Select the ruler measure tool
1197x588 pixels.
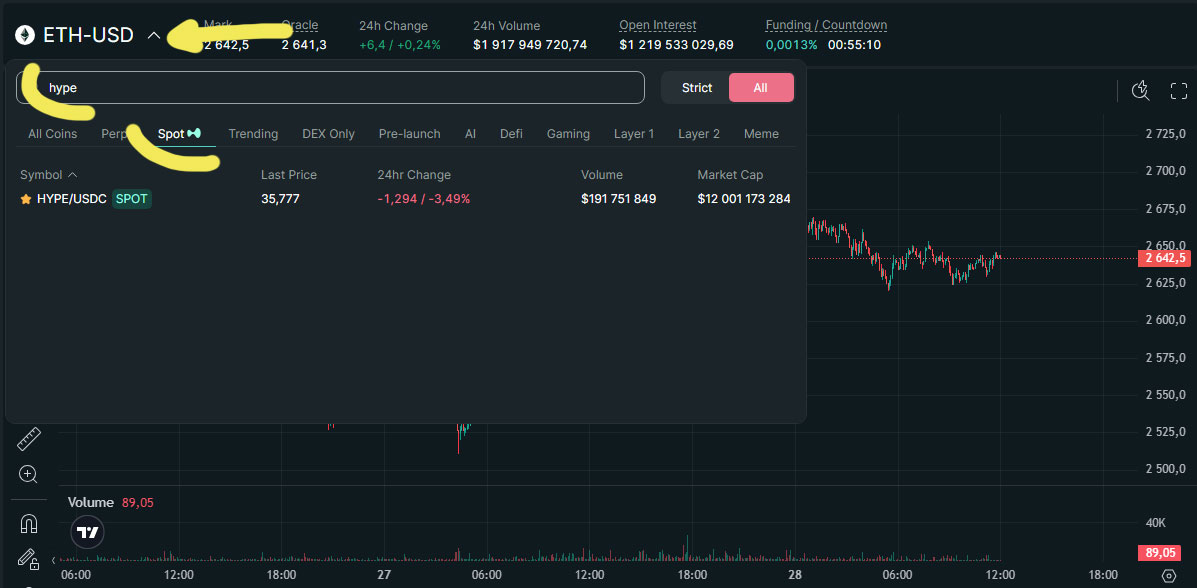27,439
